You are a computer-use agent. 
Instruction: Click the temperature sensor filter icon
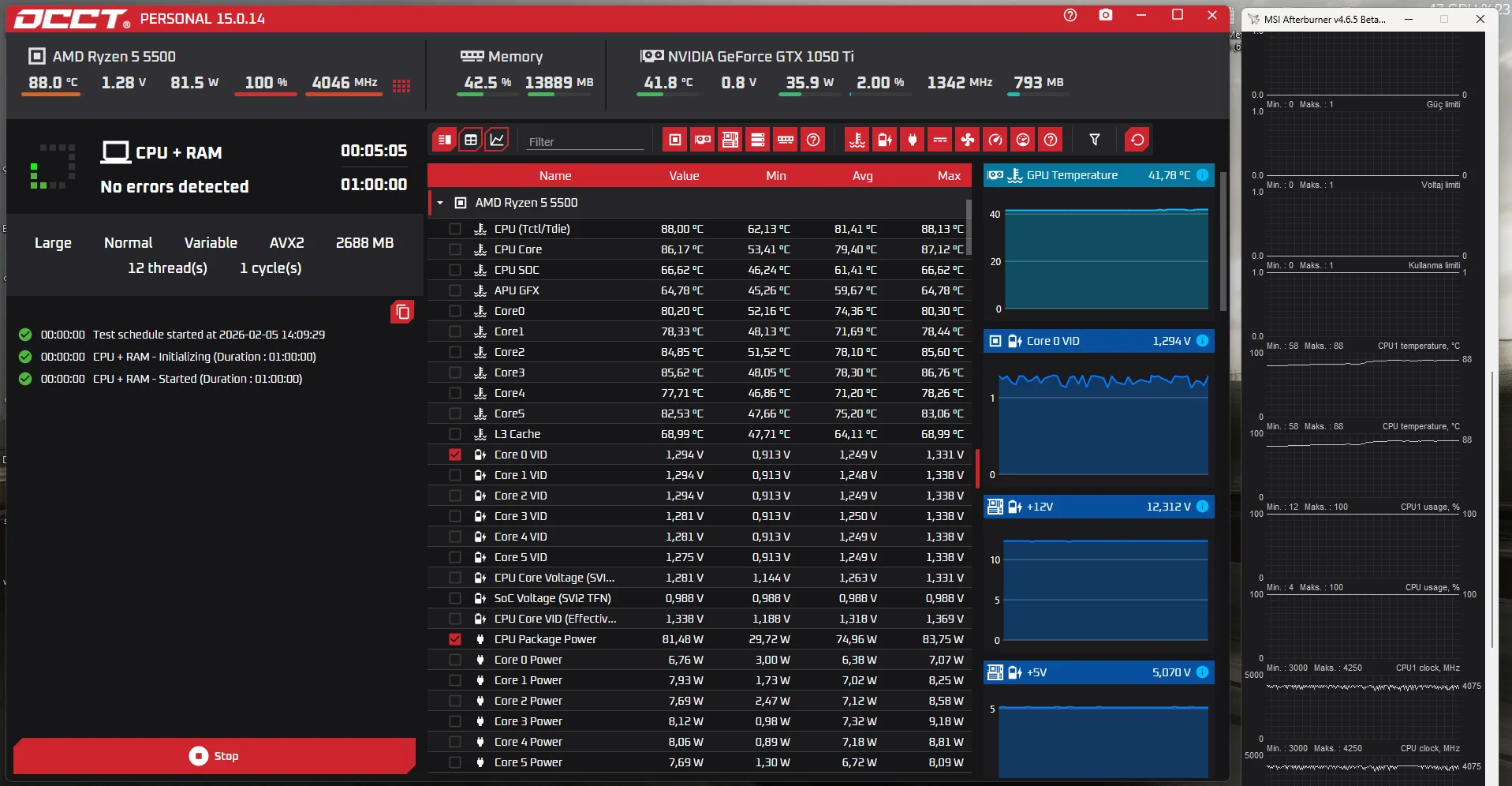(x=857, y=140)
